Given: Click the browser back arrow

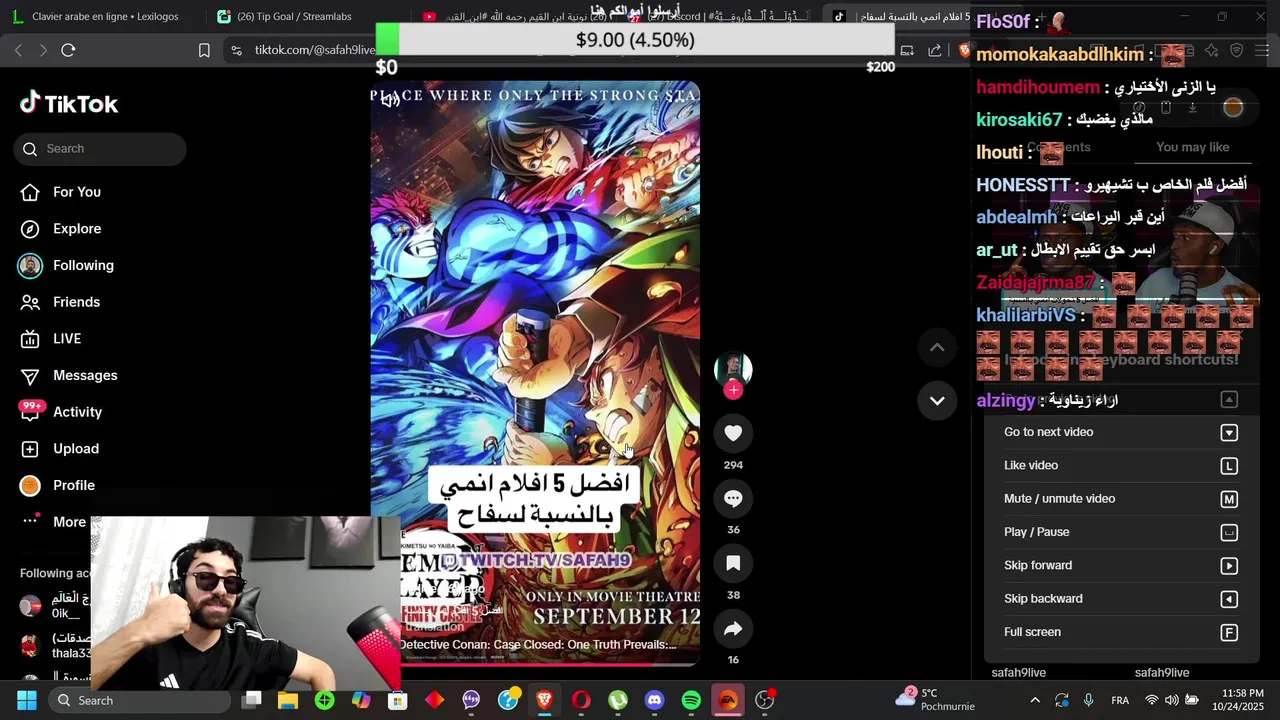Looking at the screenshot, I should pyautogui.click(x=18, y=50).
